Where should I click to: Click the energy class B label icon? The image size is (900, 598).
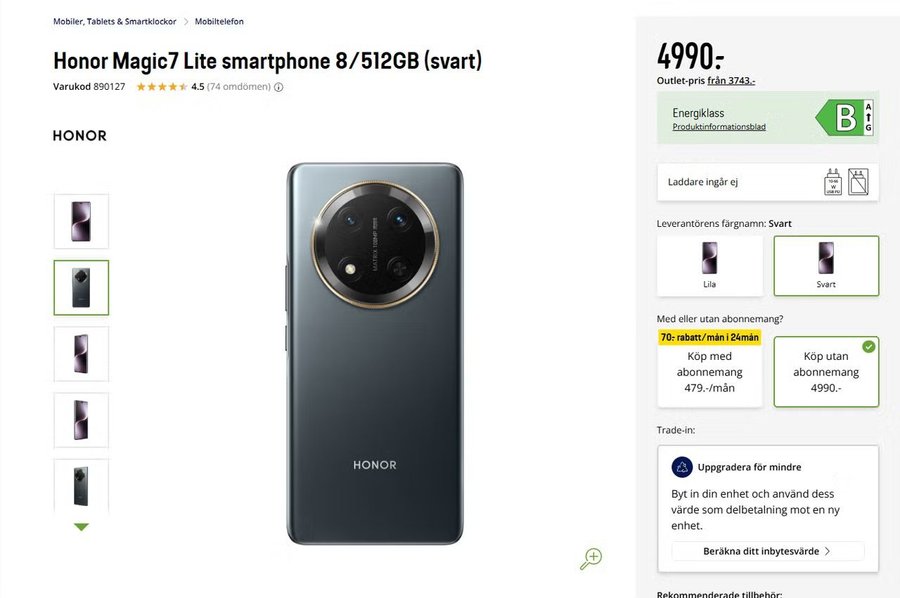click(x=845, y=118)
